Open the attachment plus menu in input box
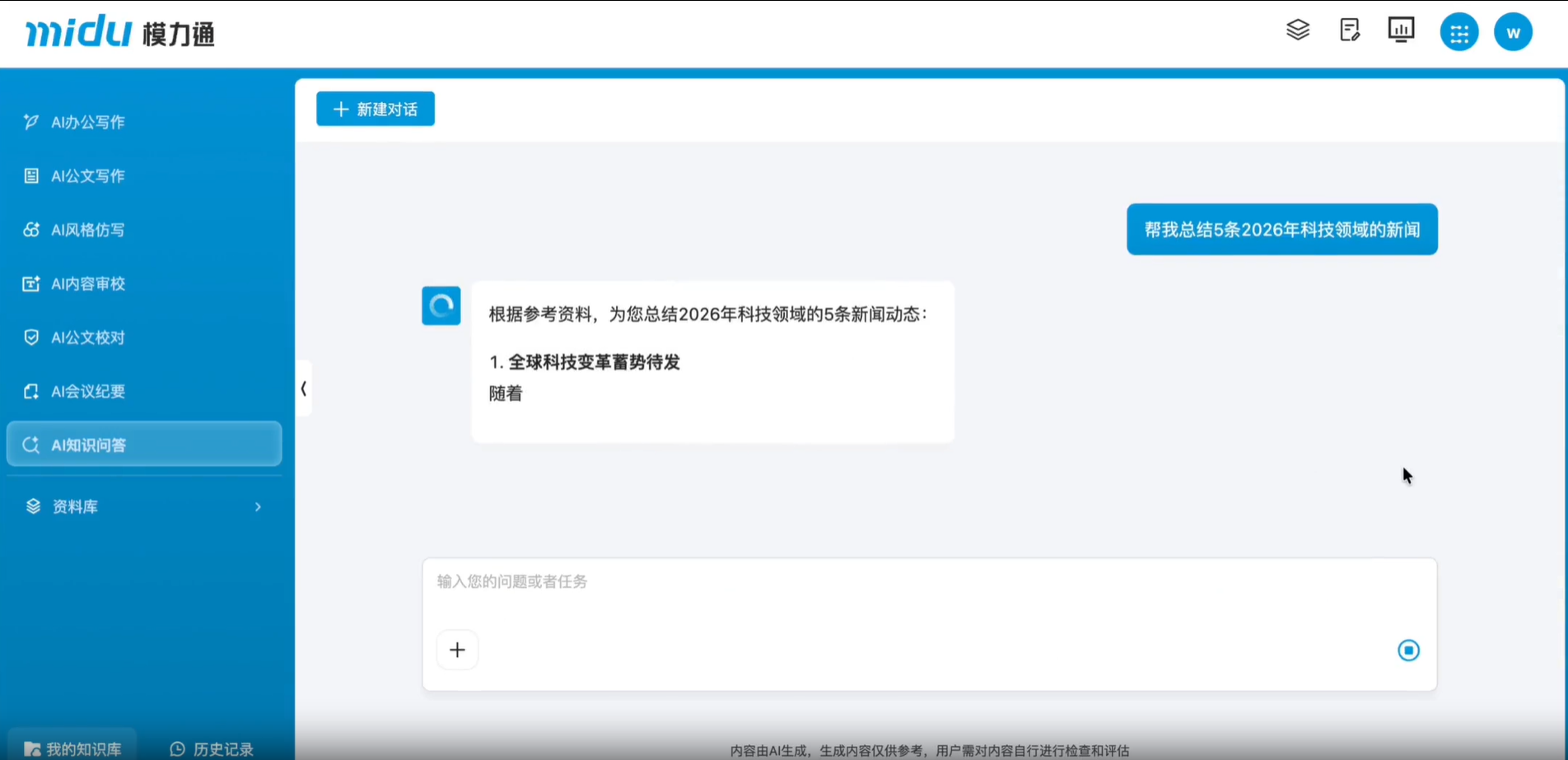This screenshot has height=760, width=1568. (x=457, y=650)
